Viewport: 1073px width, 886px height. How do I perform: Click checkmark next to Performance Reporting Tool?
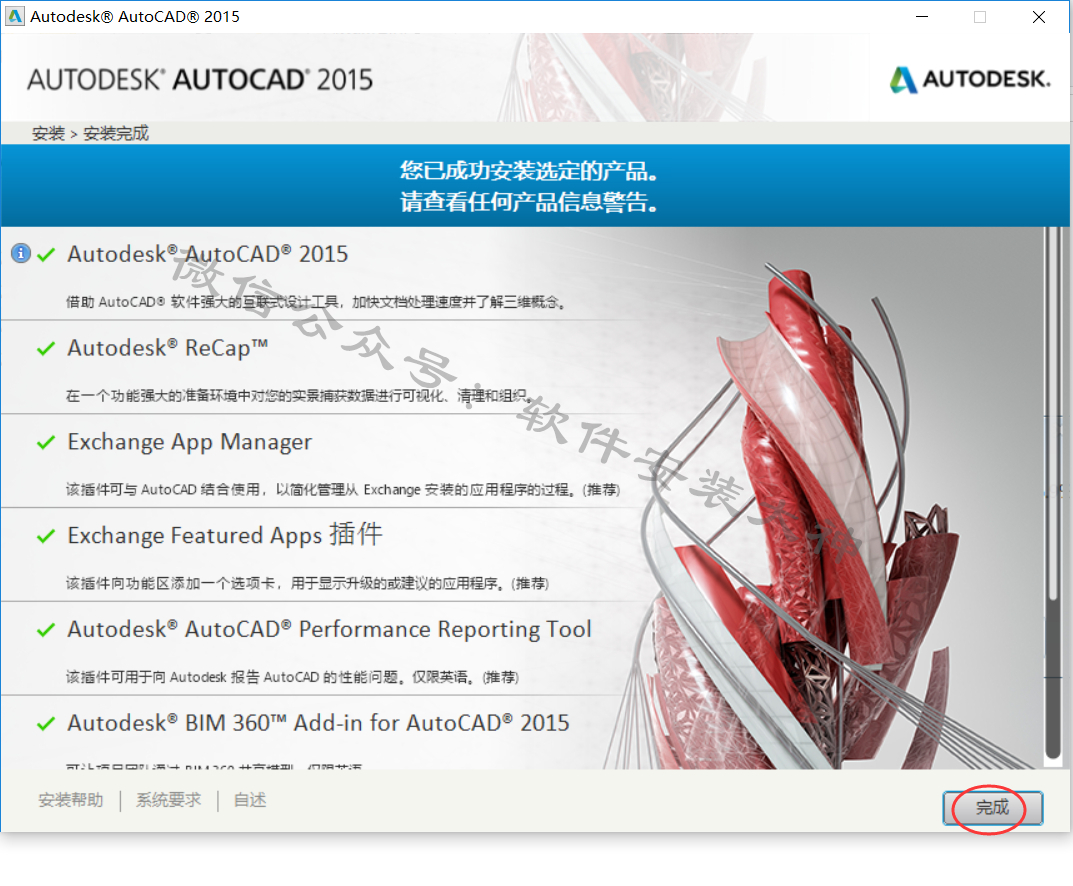click(46, 629)
